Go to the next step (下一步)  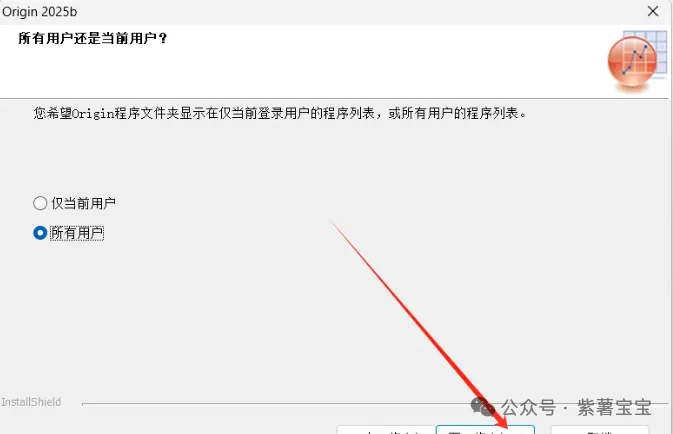point(485,430)
